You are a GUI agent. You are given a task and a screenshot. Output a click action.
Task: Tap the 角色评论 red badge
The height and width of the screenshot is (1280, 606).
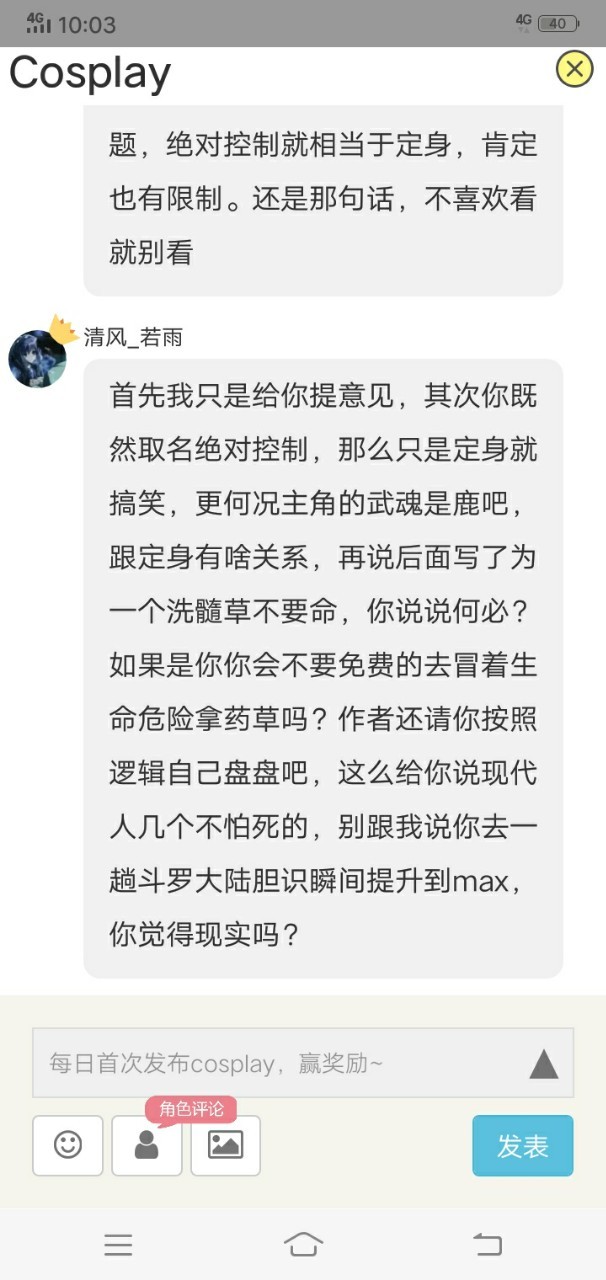point(191,1109)
